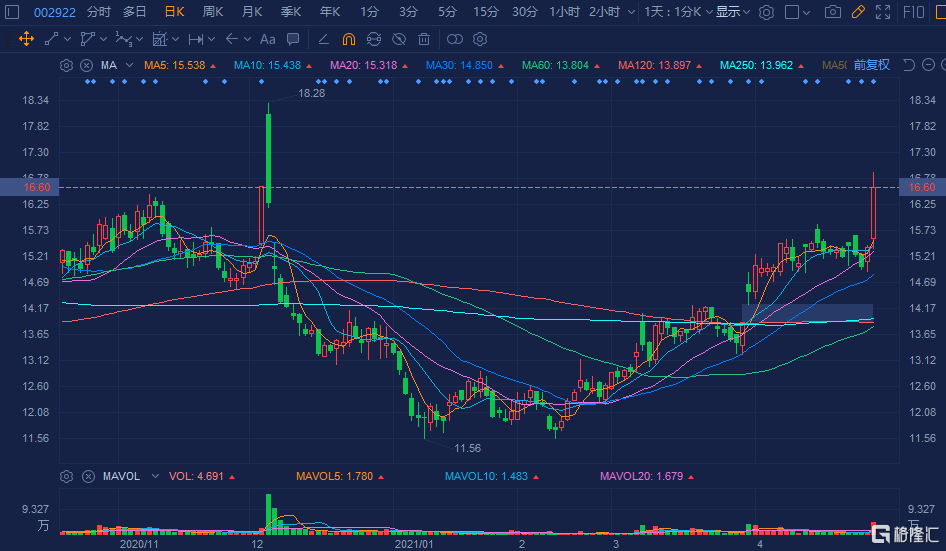Select the Aa text annotation tool

pyautogui.click(x=267, y=39)
